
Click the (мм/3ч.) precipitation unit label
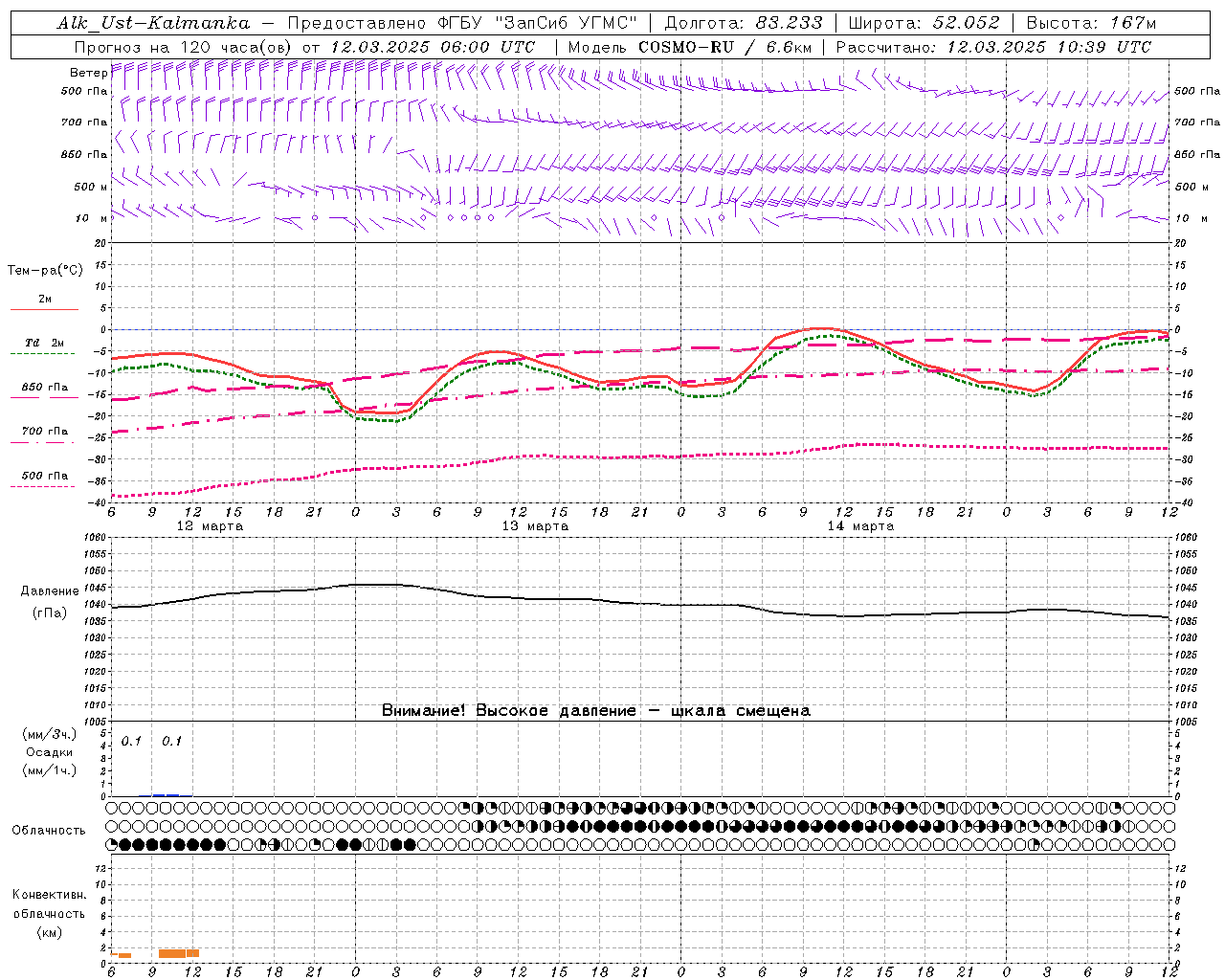[50, 734]
